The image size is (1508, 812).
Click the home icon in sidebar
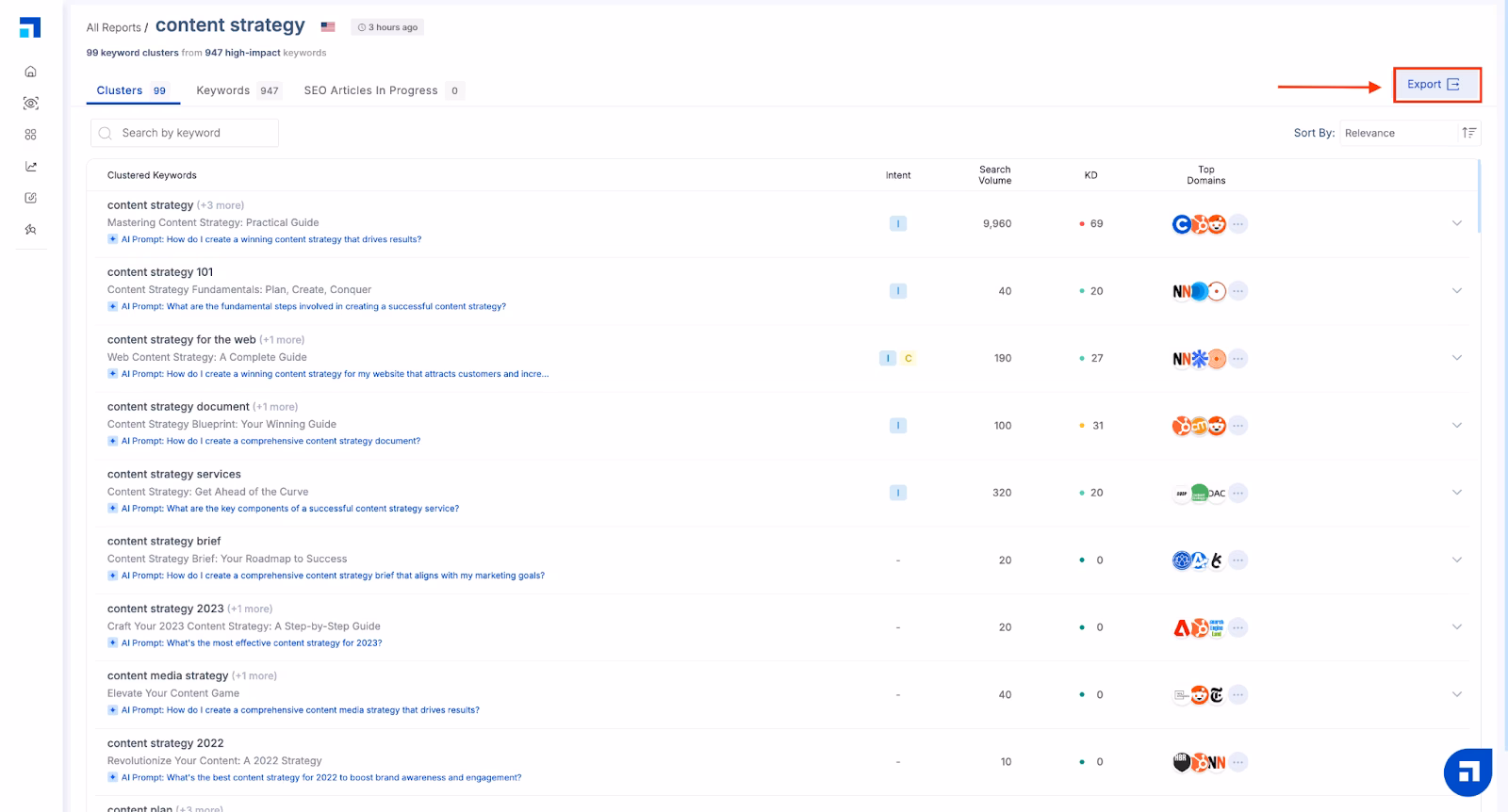click(30, 72)
